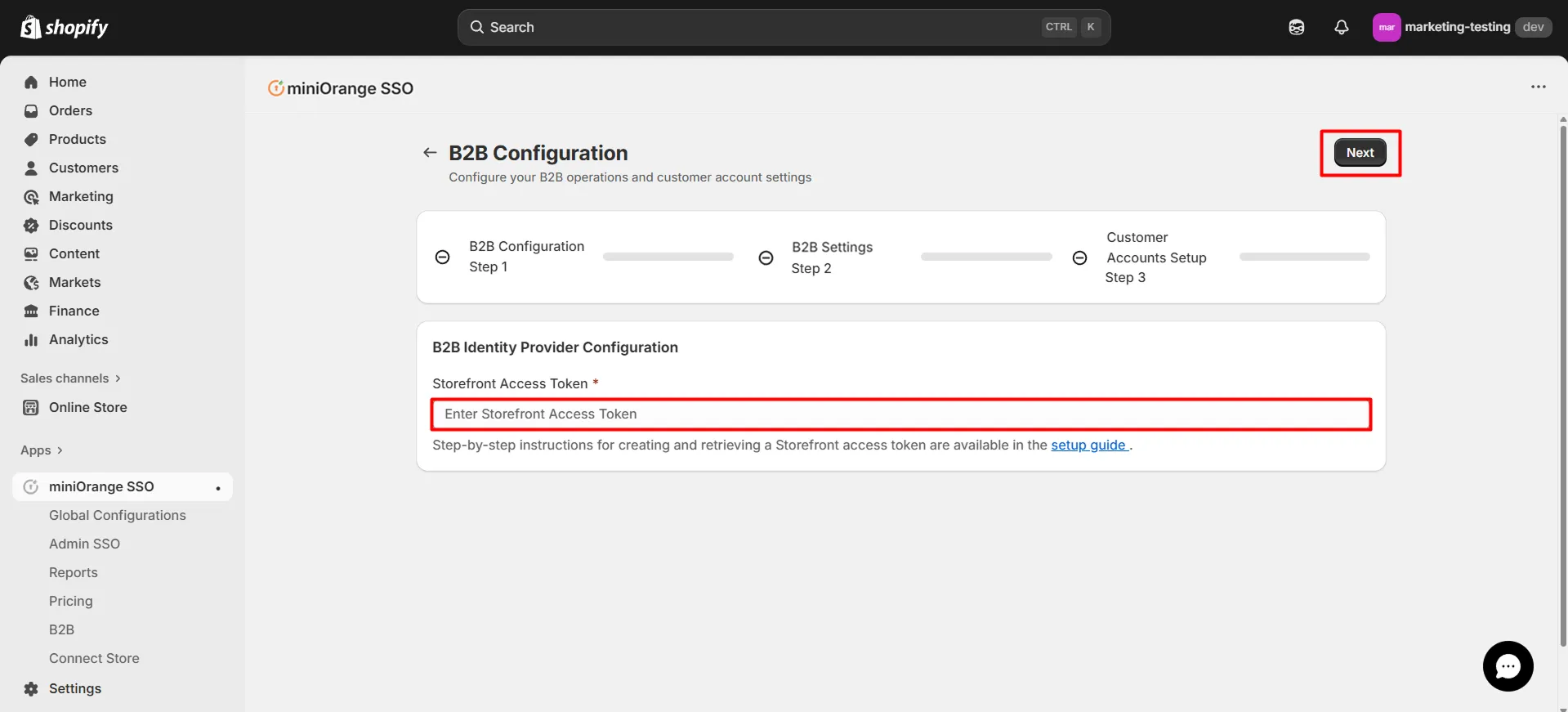Open Marketing page

[81, 196]
